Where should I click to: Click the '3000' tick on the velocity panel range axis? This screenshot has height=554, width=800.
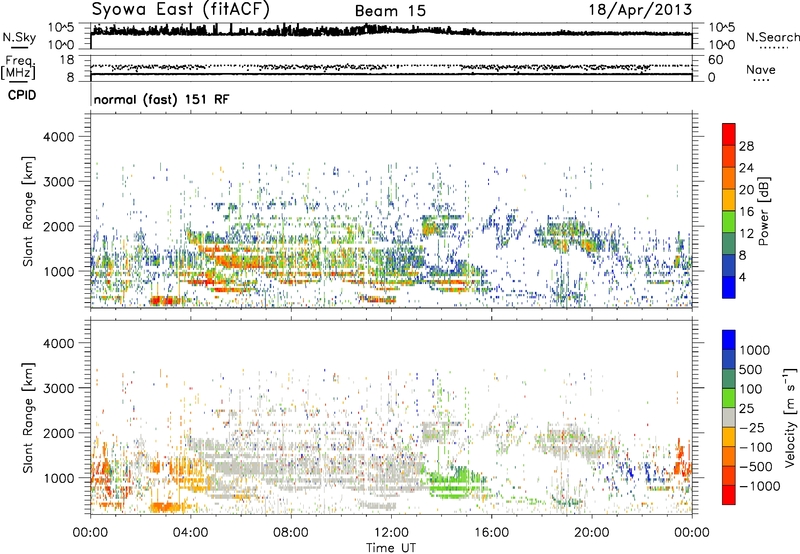point(59,388)
